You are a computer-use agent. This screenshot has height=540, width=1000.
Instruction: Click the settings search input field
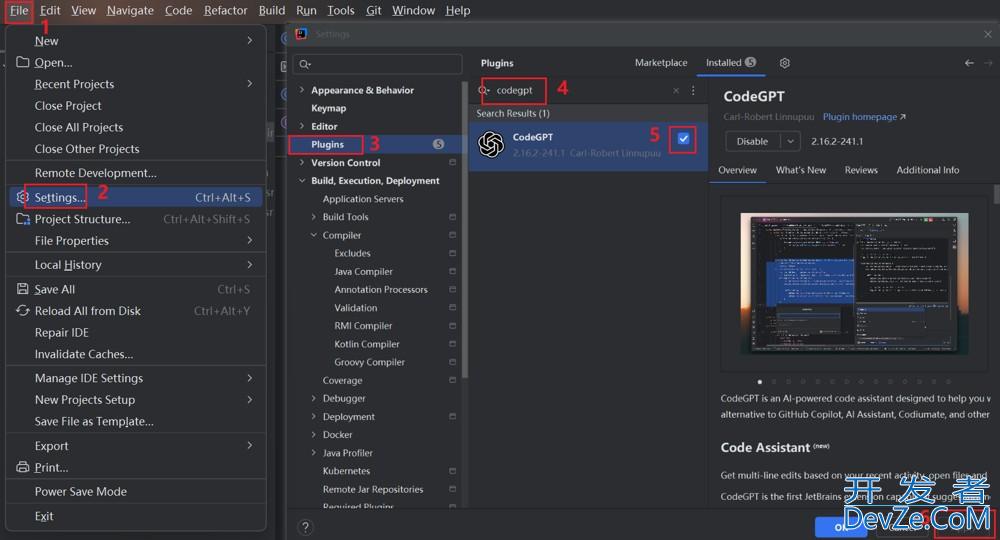(378, 64)
